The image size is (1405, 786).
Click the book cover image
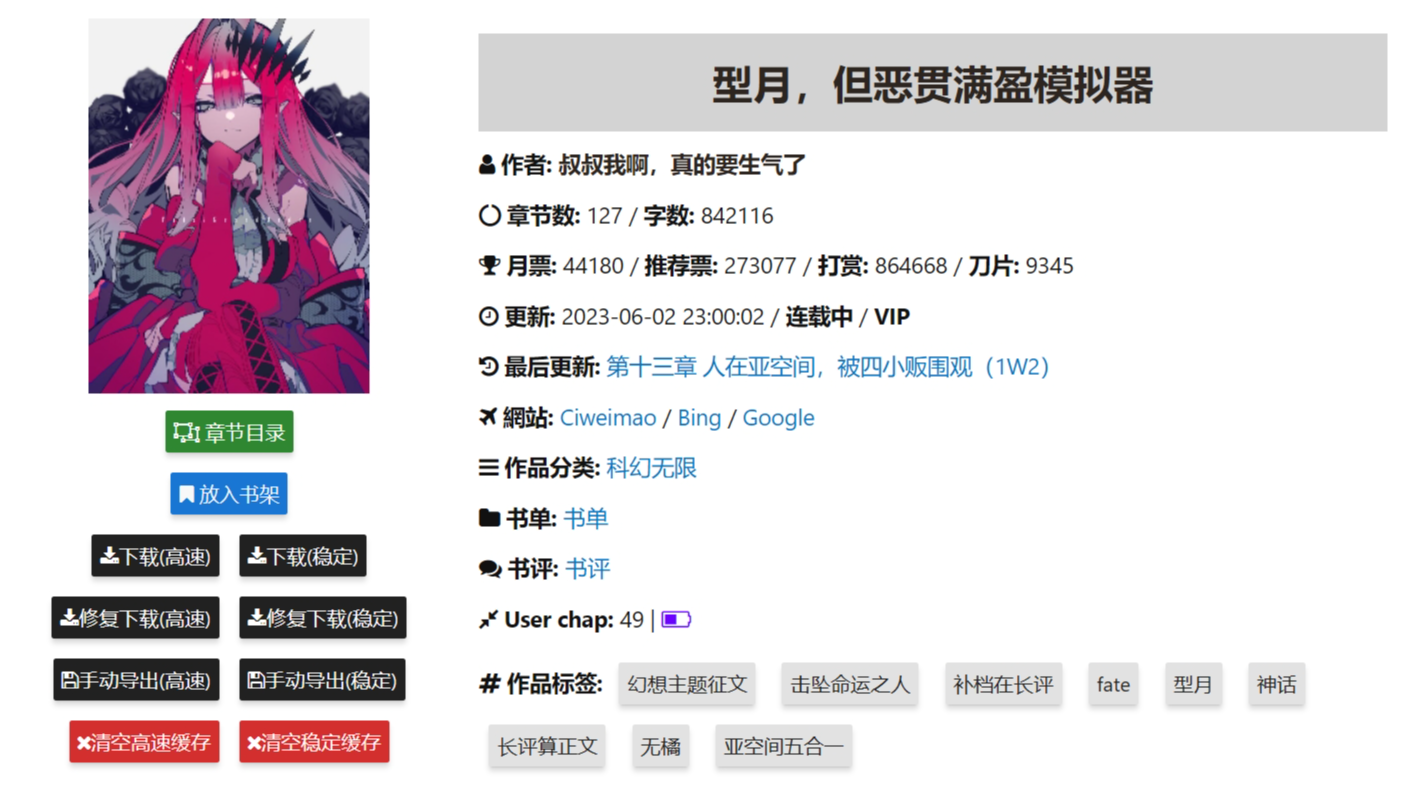click(229, 206)
